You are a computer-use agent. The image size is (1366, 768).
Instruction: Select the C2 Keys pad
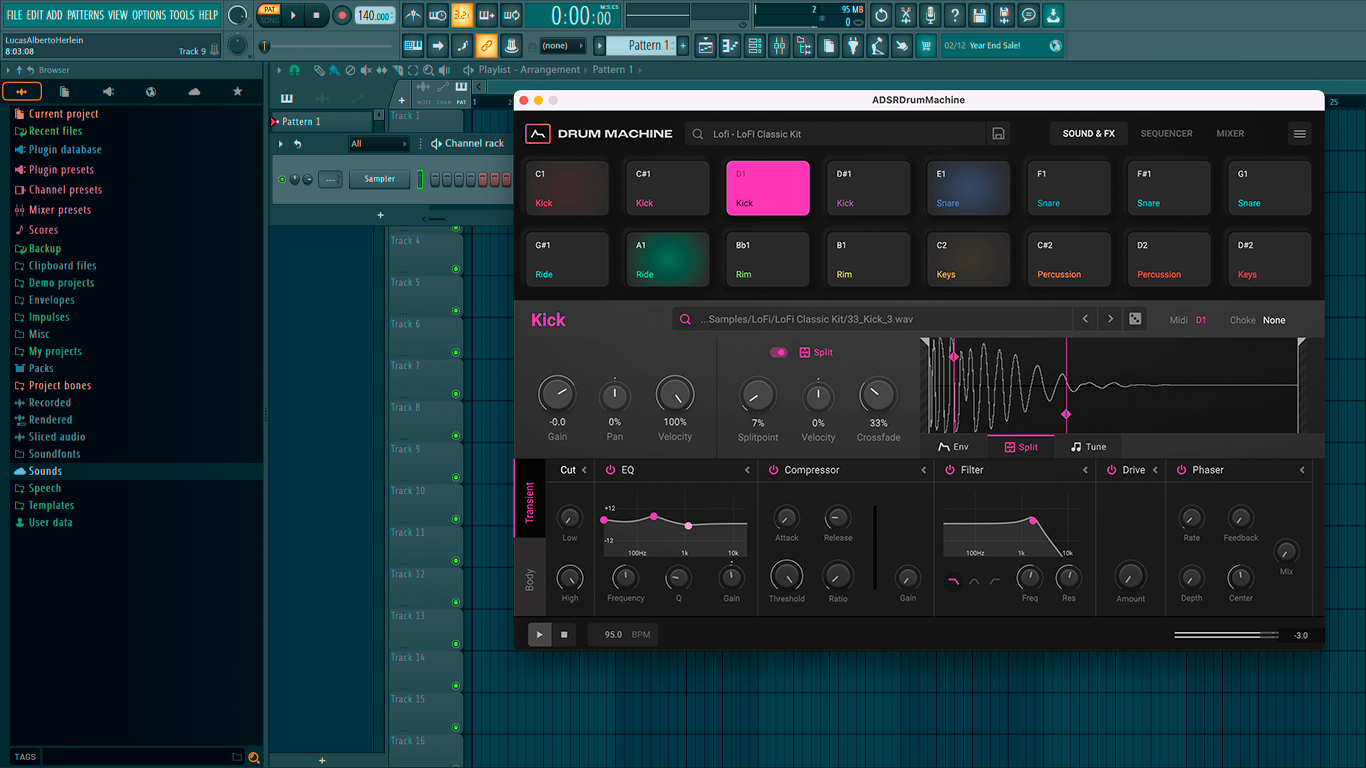(968, 260)
